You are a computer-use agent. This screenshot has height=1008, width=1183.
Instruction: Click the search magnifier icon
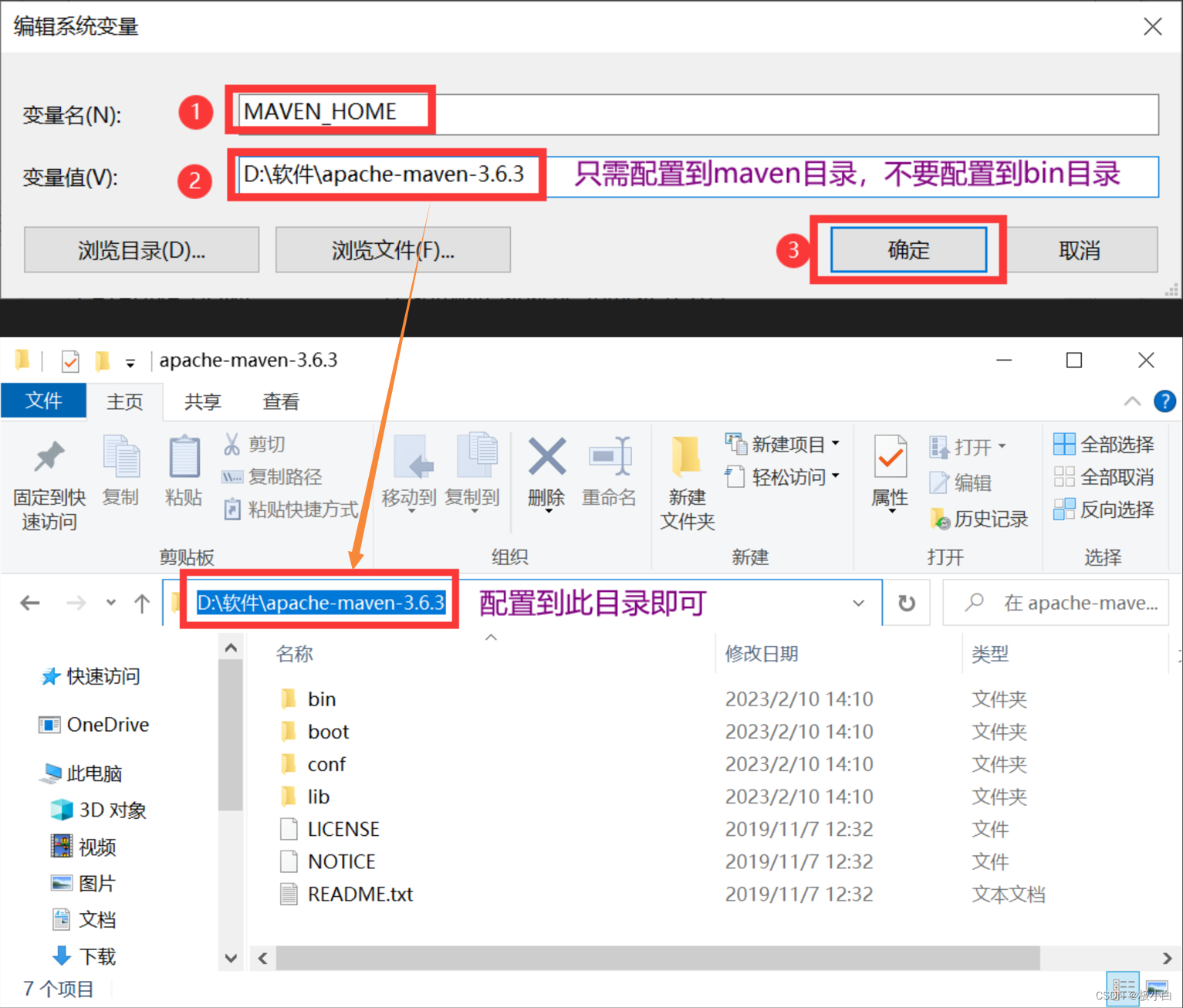click(975, 601)
